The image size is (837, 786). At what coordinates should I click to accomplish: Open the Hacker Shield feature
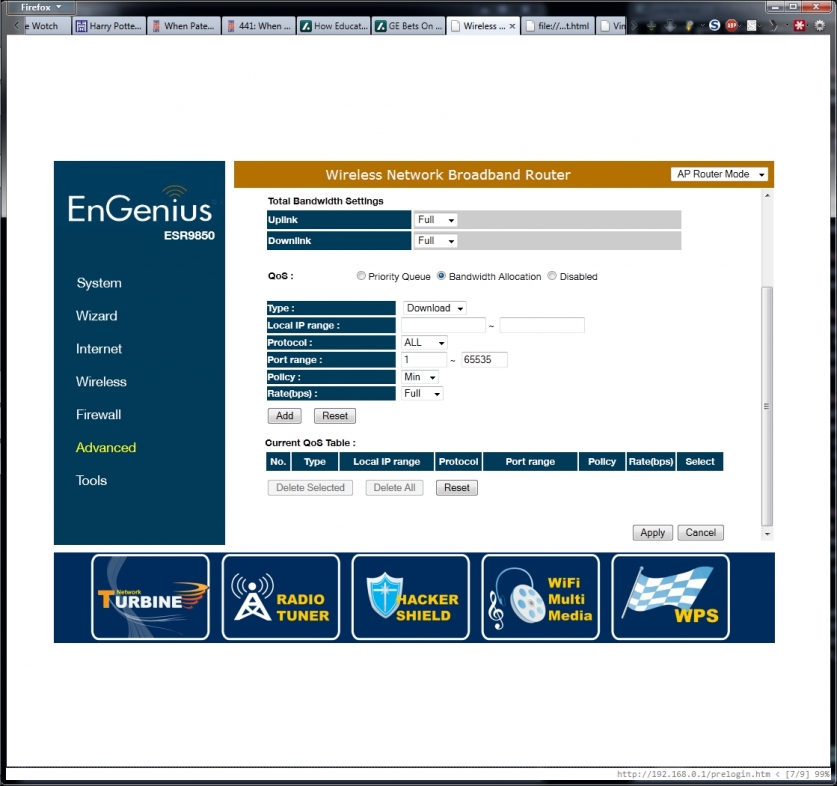(410, 597)
